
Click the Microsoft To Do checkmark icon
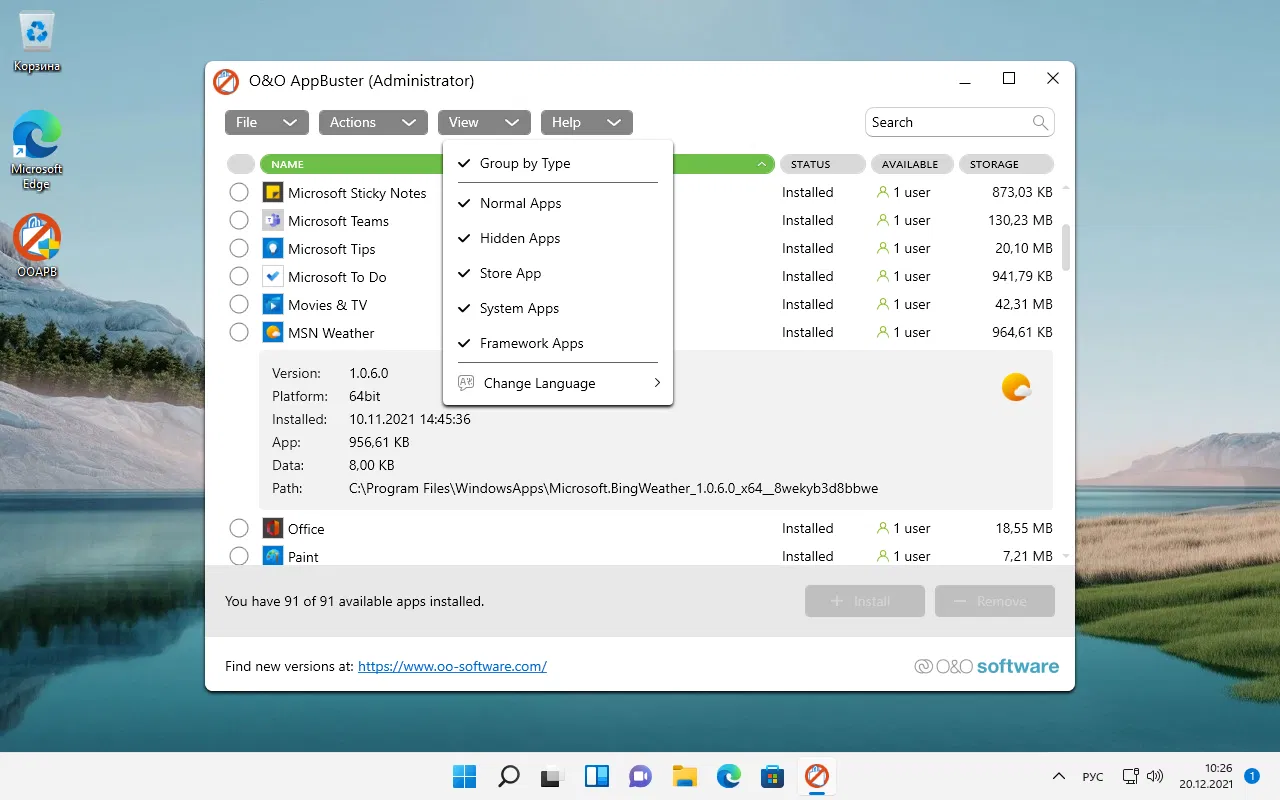(273, 276)
